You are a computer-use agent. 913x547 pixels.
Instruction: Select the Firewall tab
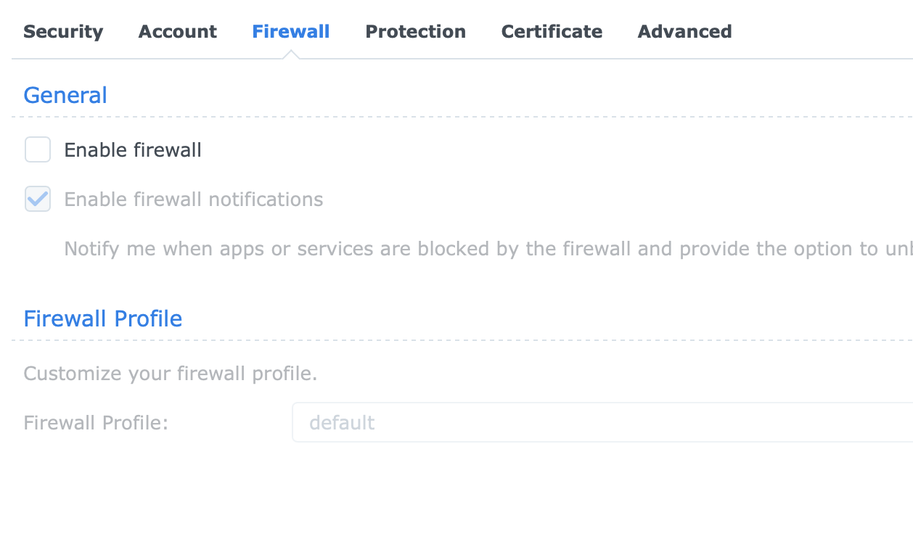291,32
